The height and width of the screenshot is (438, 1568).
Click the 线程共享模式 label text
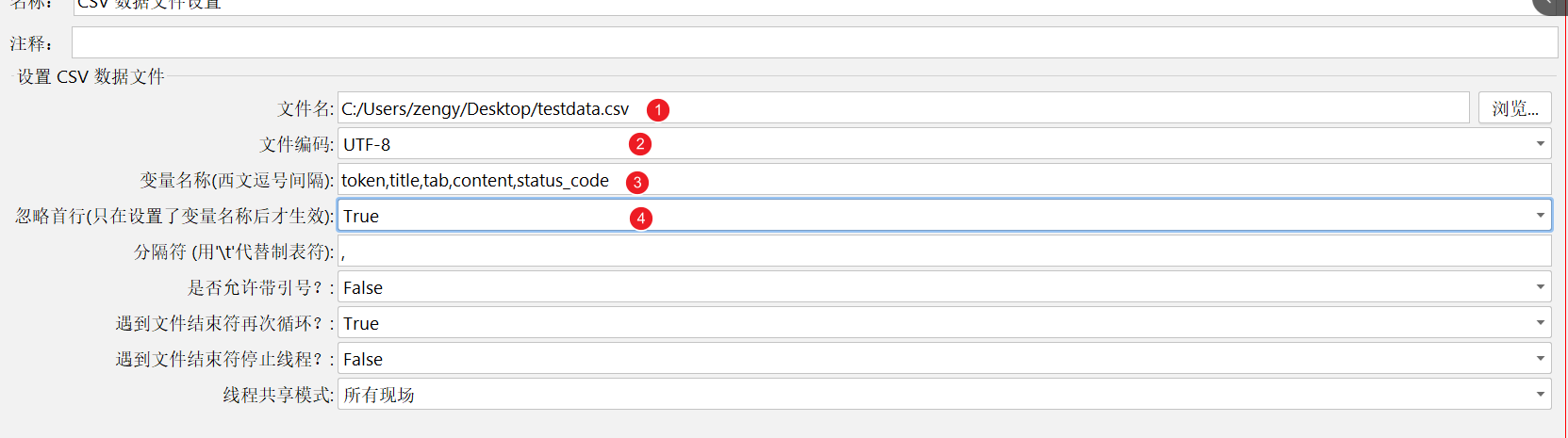277,396
